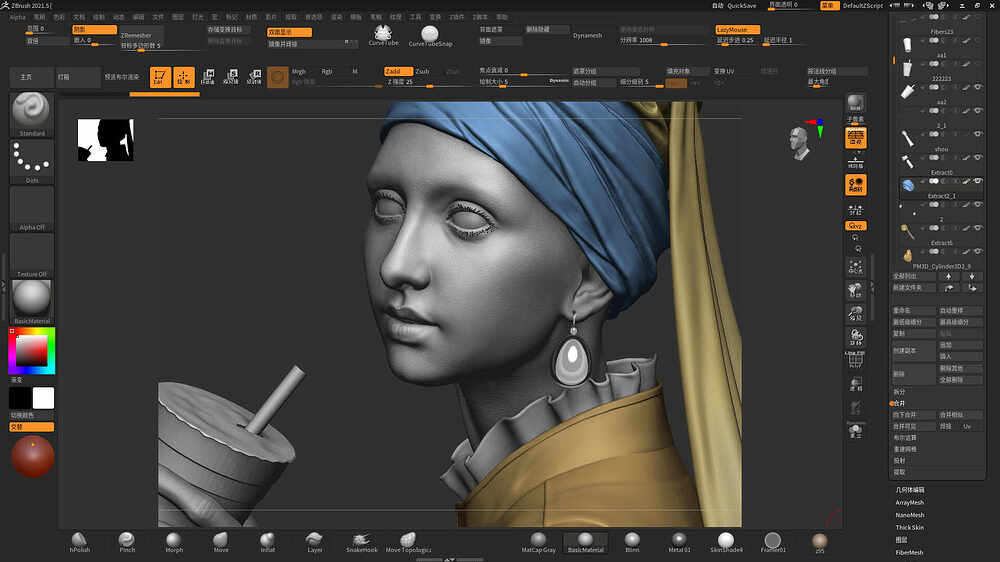The height and width of the screenshot is (562, 1000).
Task: Click the Uv button in merge section
Action: [x=968, y=426]
